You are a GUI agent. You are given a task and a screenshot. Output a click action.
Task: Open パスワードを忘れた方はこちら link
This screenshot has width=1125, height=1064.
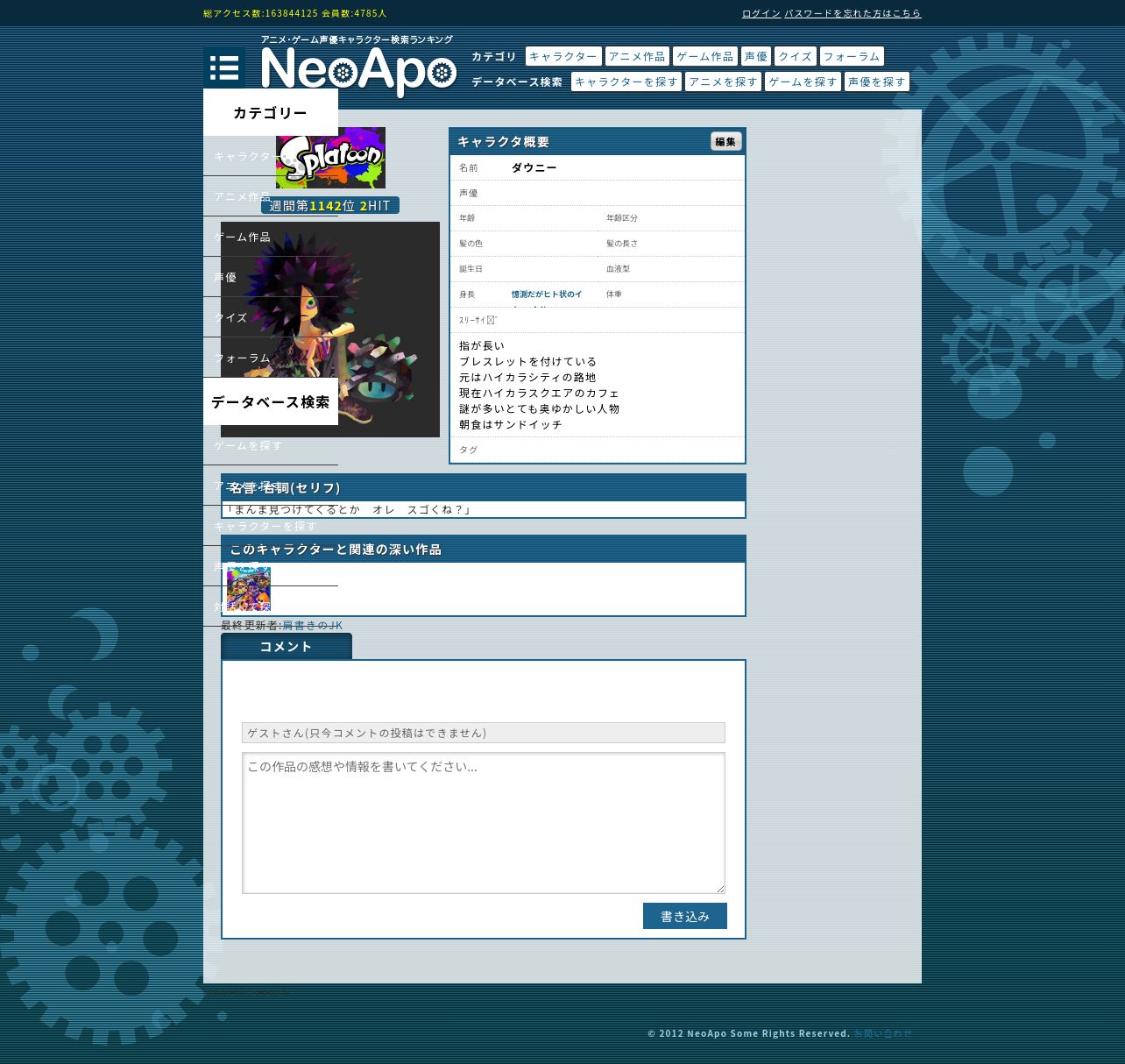point(853,13)
